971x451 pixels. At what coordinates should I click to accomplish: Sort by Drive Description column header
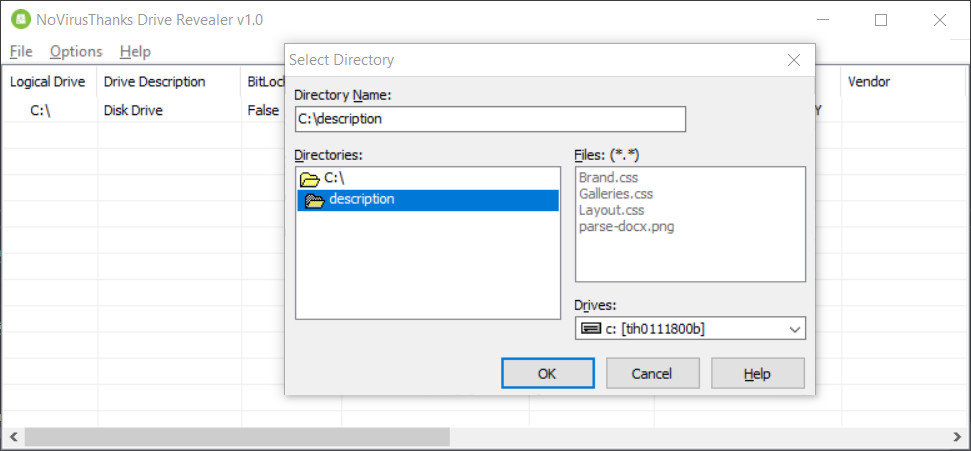pos(168,82)
